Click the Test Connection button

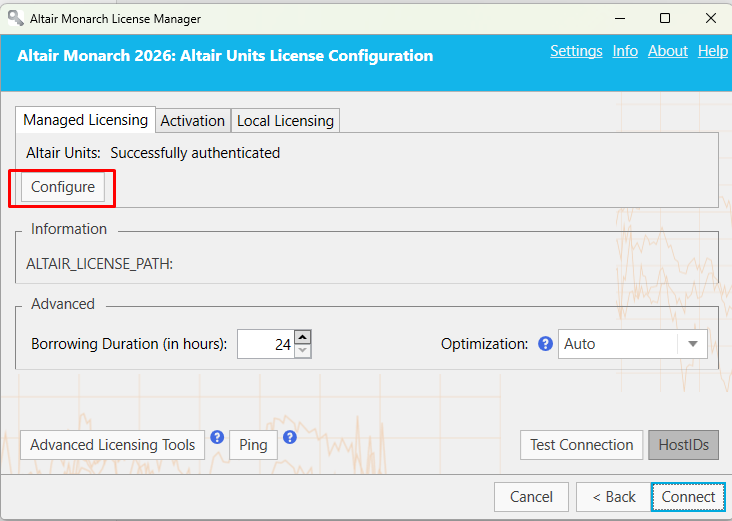pyautogui.click(x=582, y=445)
